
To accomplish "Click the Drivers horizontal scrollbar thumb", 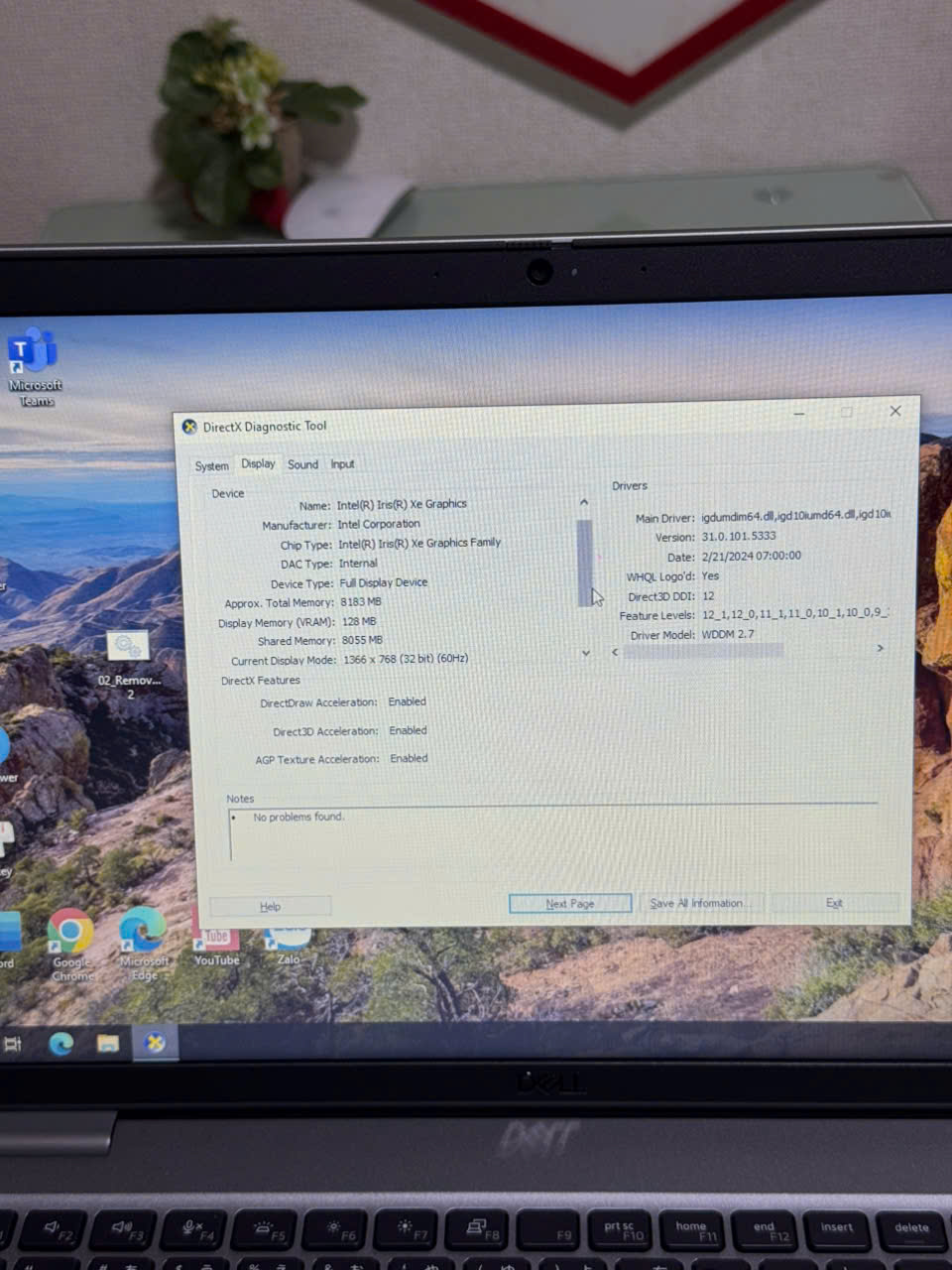I will click(703, 651).
